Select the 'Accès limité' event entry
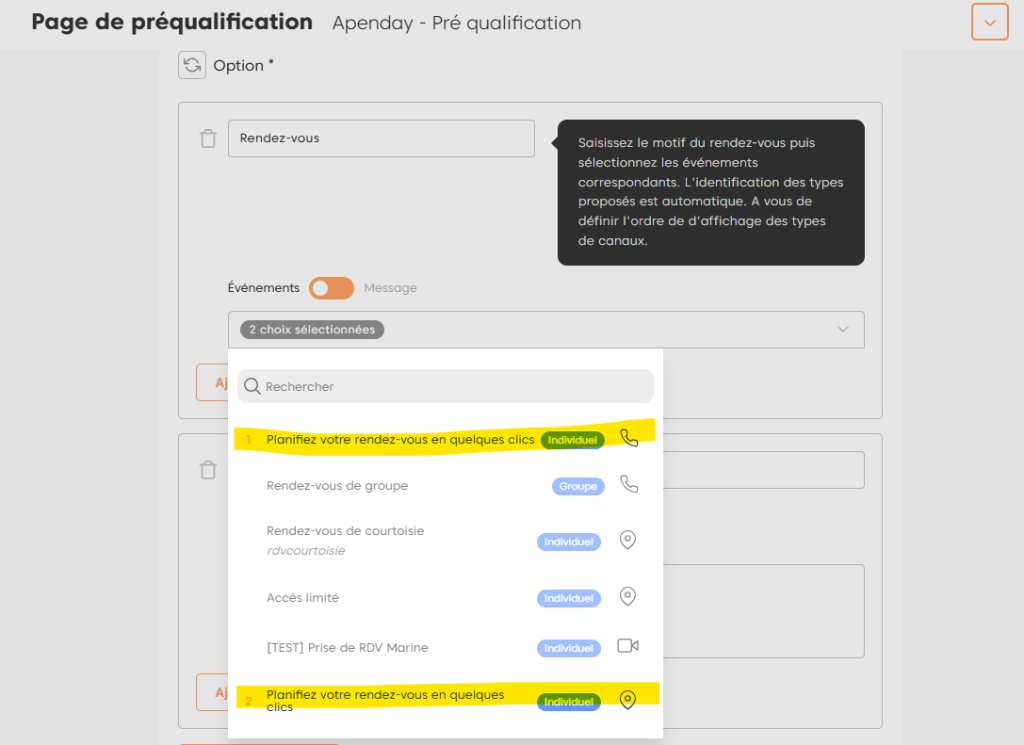The height and width of the screenshot is (745, 1024). coord(303,598)
